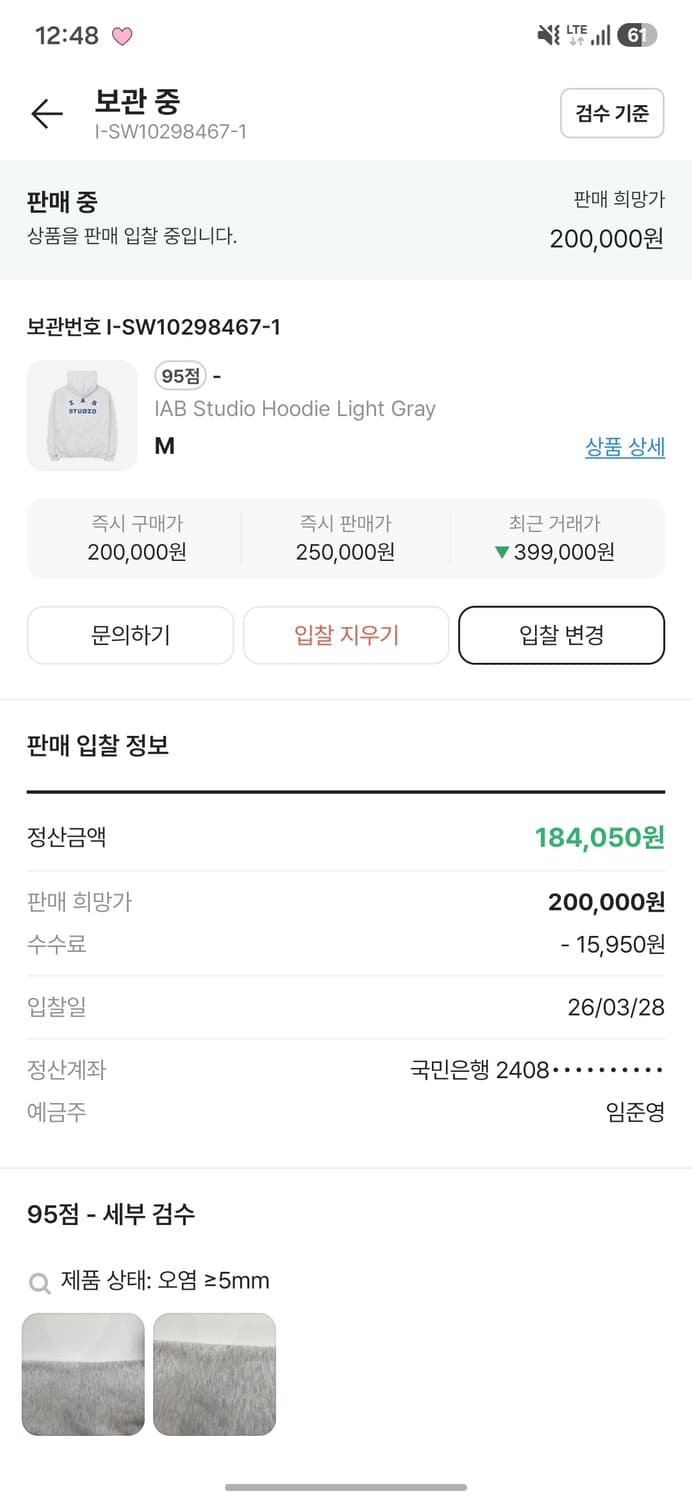Viewport: 692px width, 1500px height.
Task: Open the 검수 기준 panel
Action: pos(612,113)
